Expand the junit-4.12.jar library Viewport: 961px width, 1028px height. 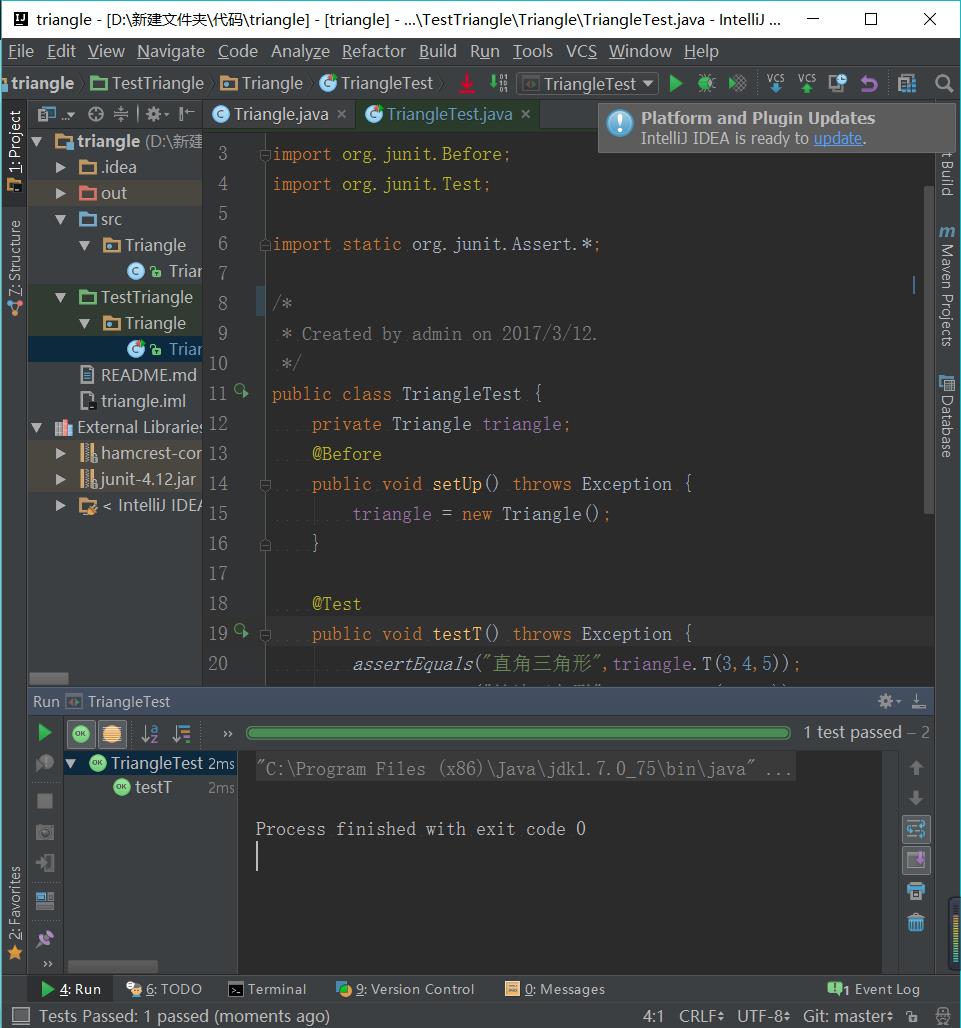[60, 479]
